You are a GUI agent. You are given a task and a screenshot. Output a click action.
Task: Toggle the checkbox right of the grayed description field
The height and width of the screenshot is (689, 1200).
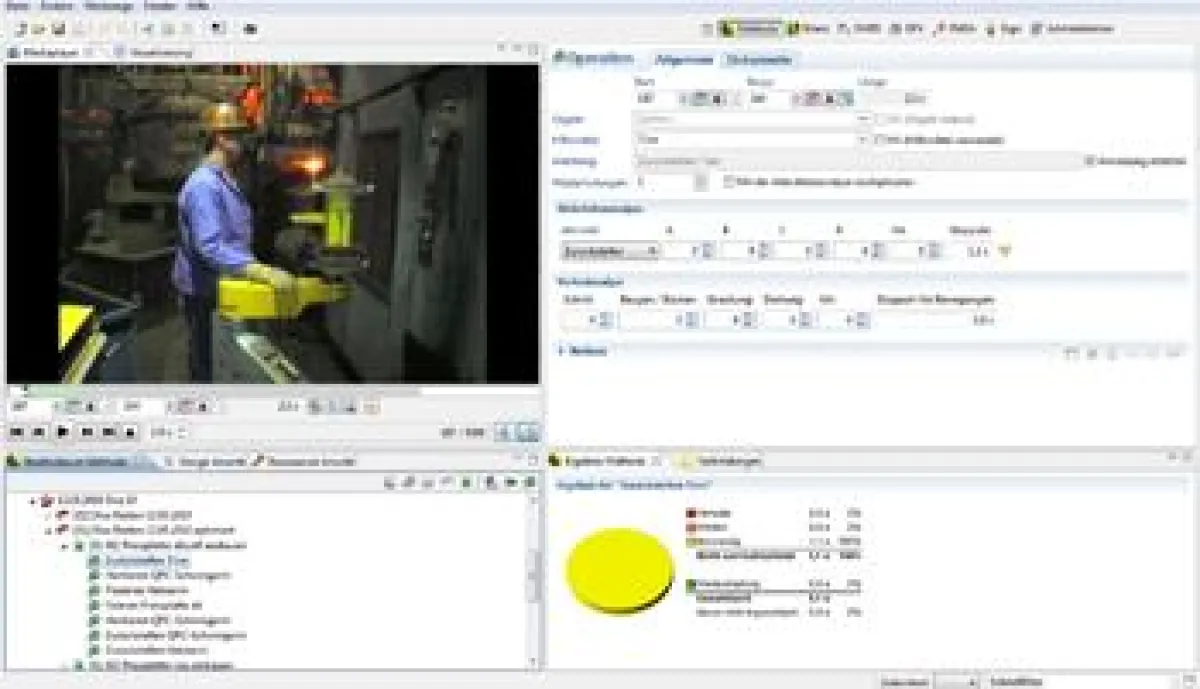(x=1090, y=161)
